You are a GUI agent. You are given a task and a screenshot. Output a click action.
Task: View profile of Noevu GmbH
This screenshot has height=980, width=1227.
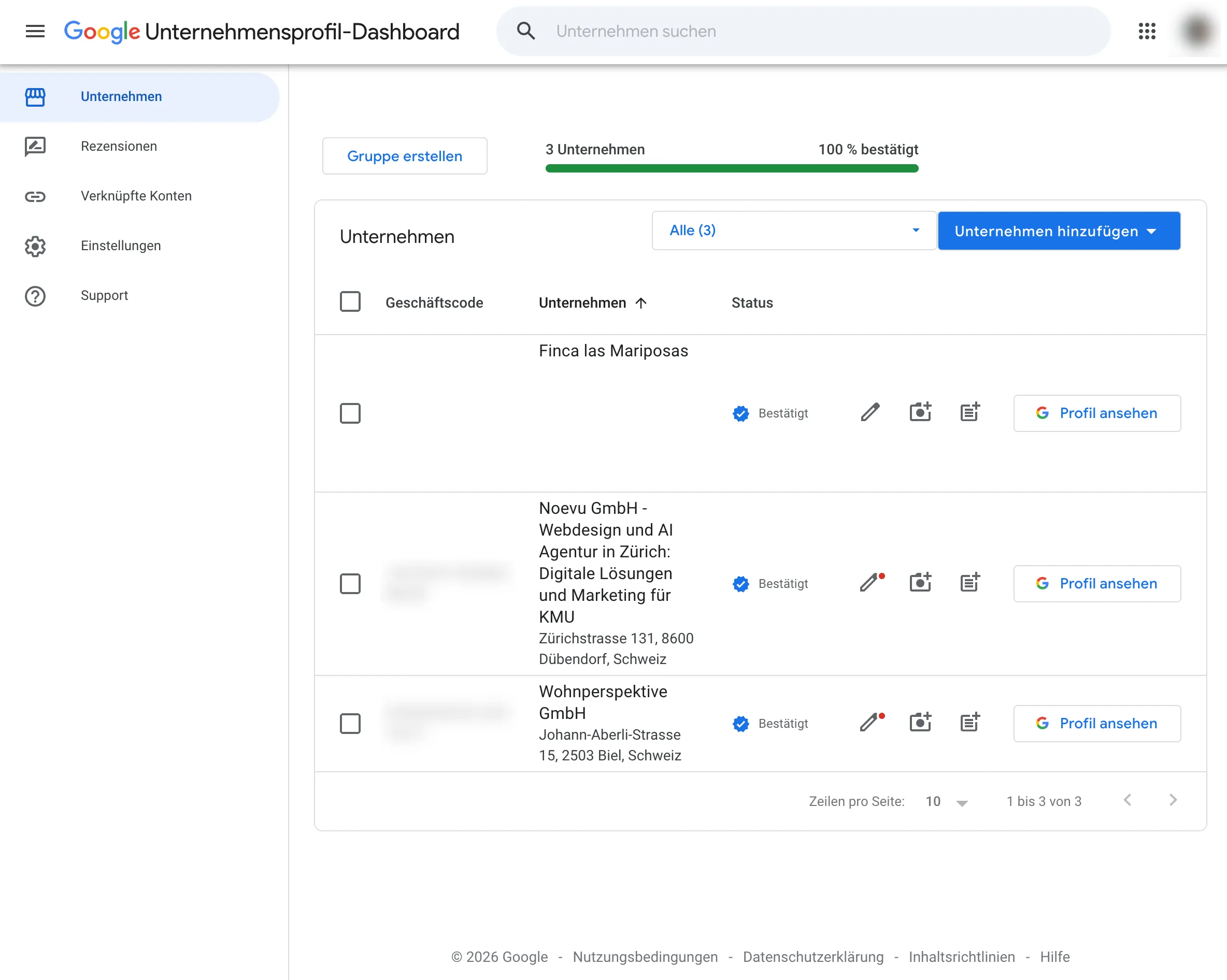(1096, 584)
